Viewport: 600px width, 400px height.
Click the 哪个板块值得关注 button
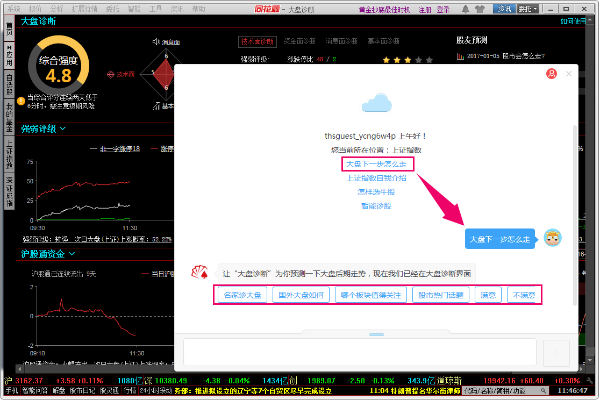pos(371,295)
